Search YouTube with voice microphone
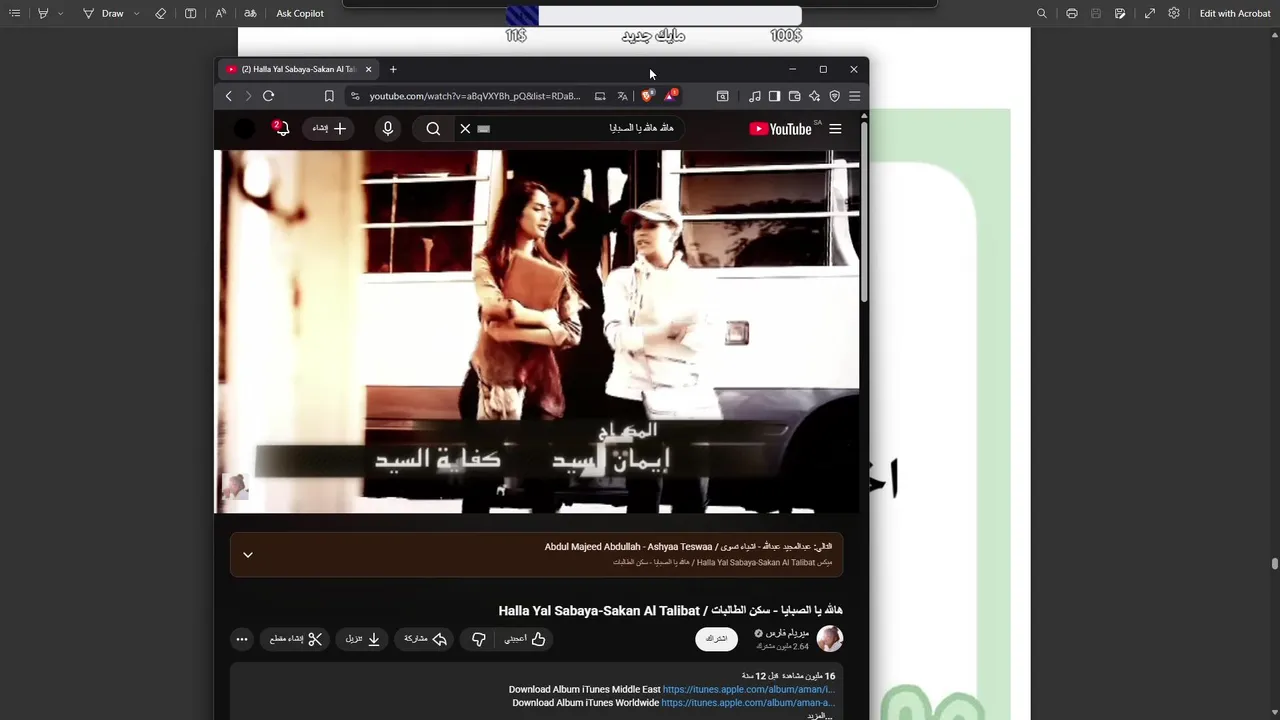This screenshot has height=720, width=1280. 388,128
